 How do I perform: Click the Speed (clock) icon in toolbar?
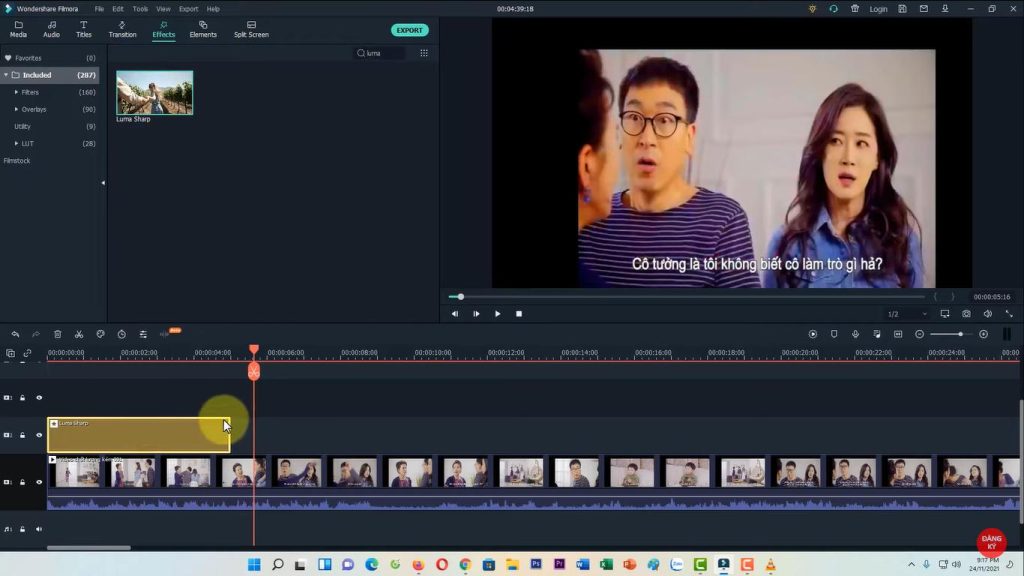pyautogui.click(x=121, y=333)
